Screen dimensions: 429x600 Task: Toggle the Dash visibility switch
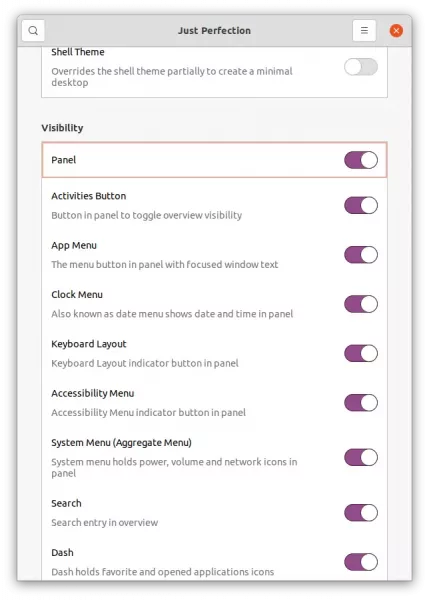[x=360, y=562]
